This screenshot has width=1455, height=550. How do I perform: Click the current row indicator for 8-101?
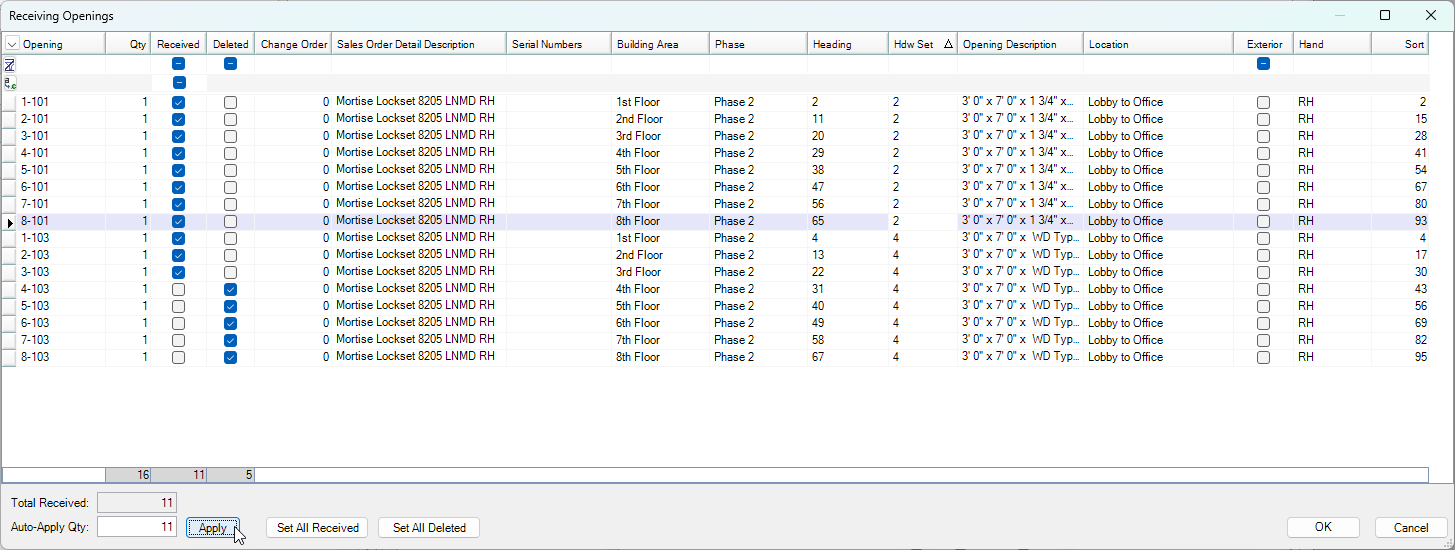[10, 222]
